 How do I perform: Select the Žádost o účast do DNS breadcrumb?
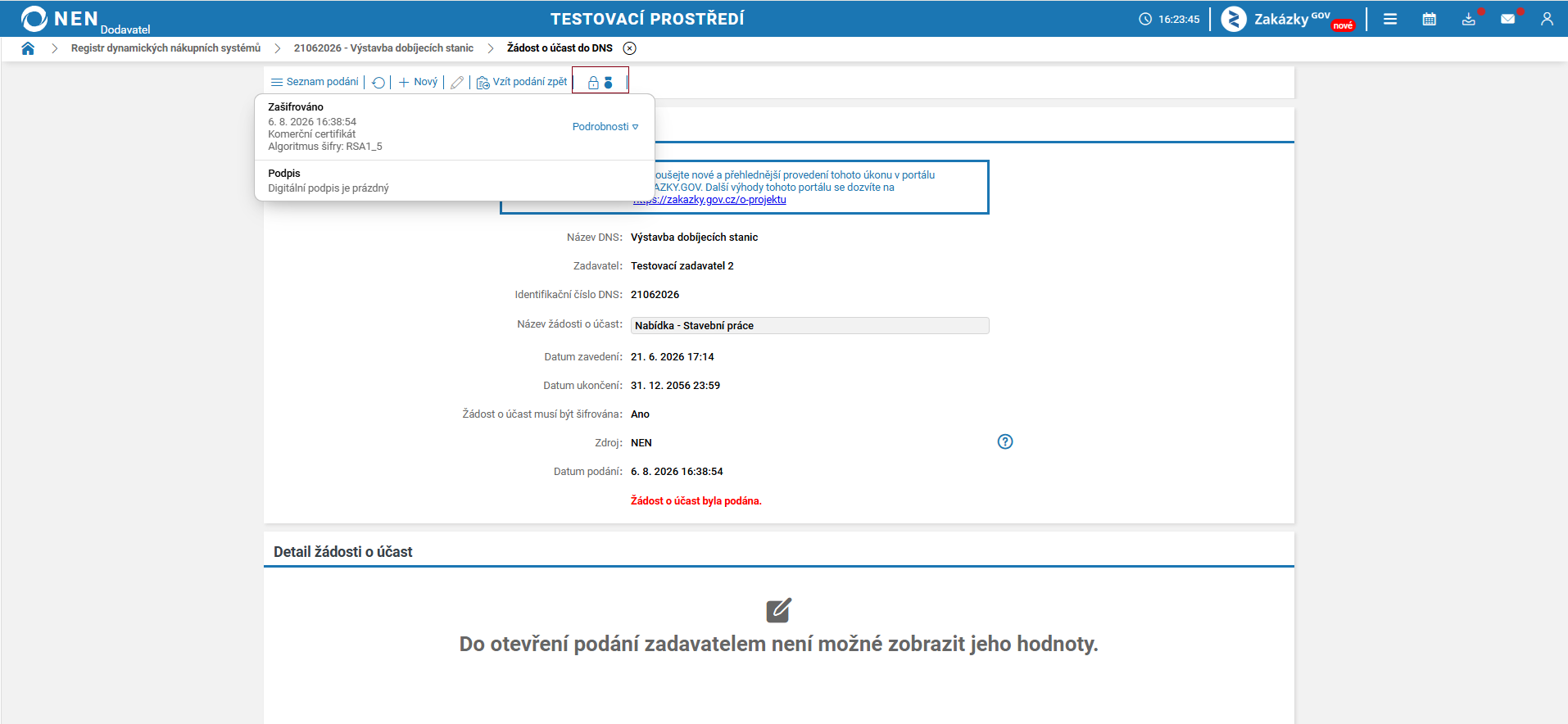[560, 48]
